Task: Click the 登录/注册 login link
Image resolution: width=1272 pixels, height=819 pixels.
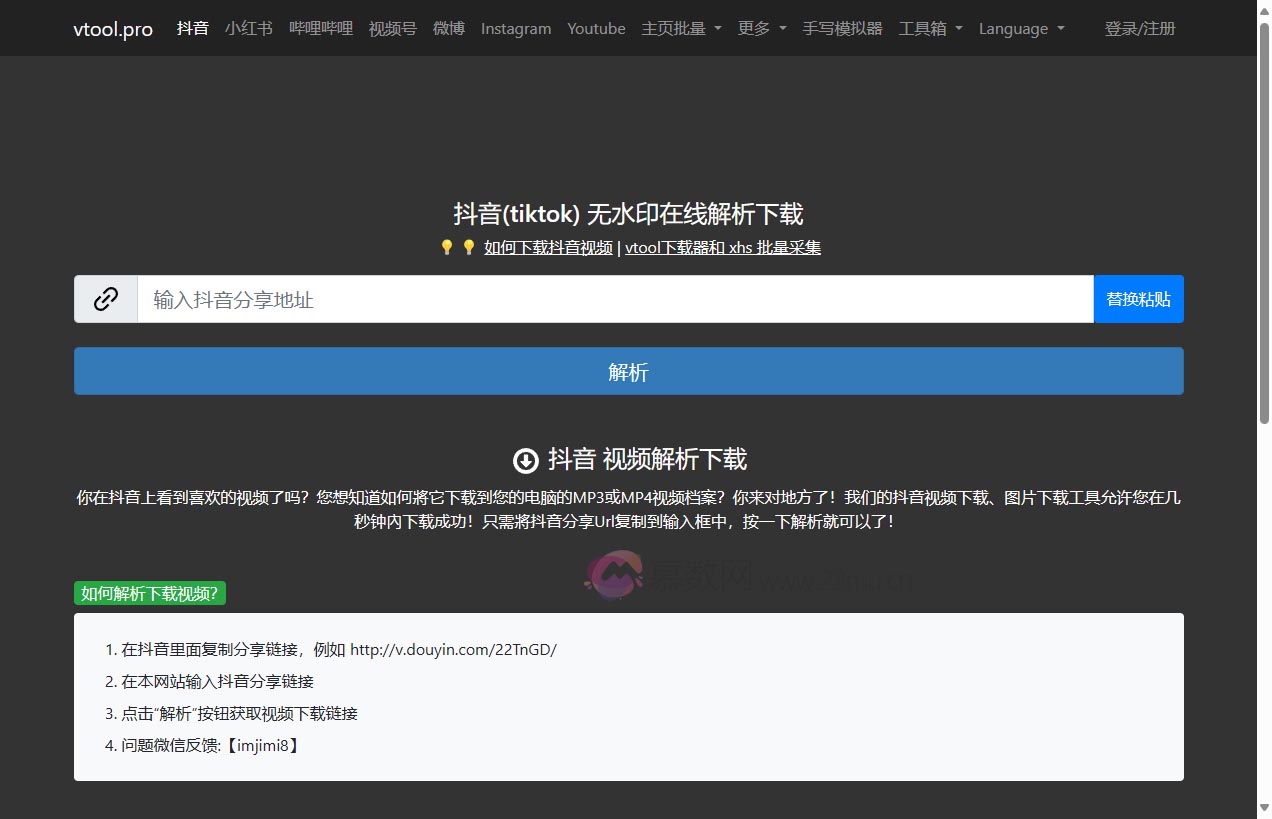Action: pyautogui.click(x=1139, y=29)
